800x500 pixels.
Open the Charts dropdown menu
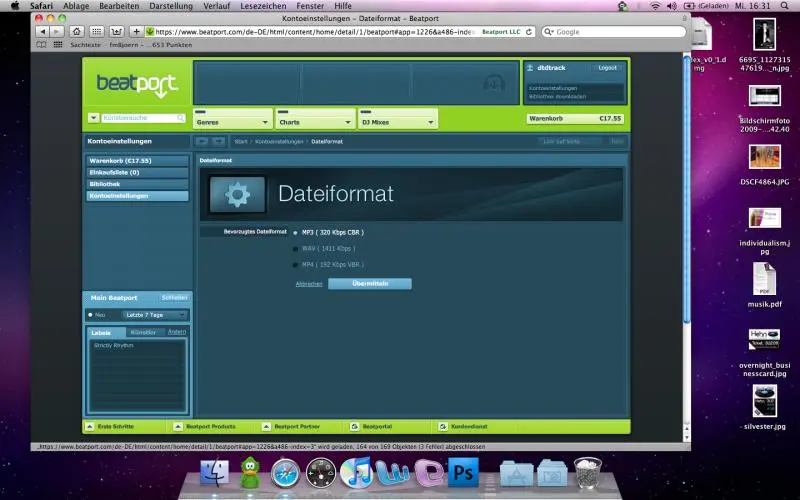[314, 121]
